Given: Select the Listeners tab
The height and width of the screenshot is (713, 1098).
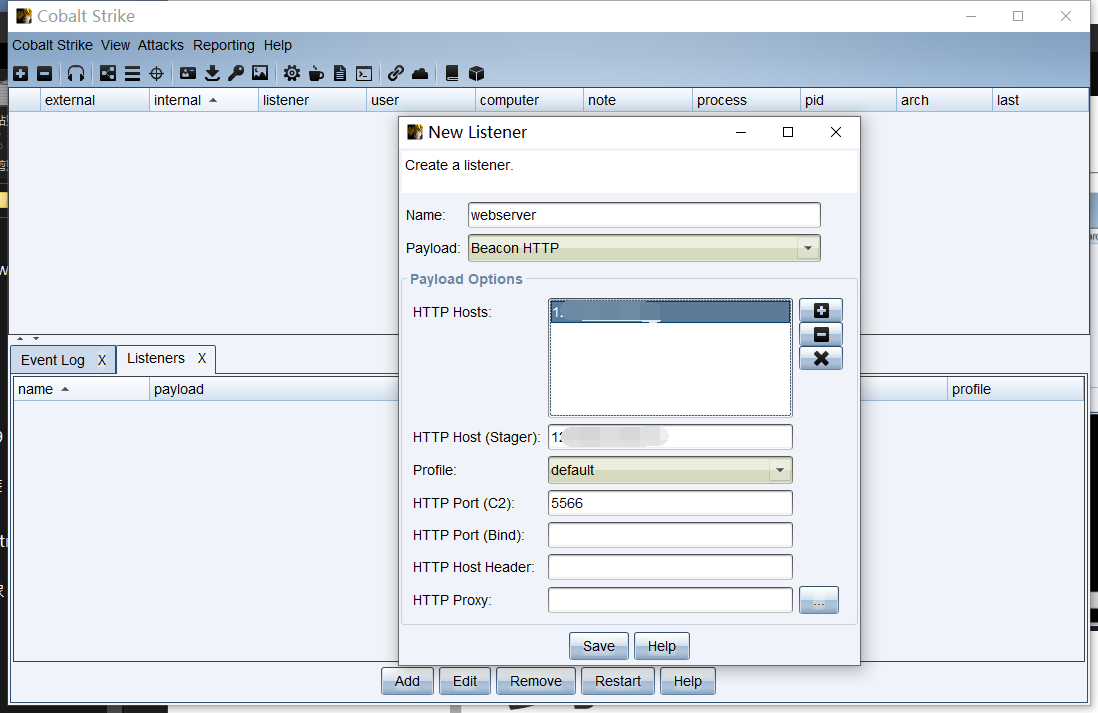Looking at the screenshot, I should (156, 358).
